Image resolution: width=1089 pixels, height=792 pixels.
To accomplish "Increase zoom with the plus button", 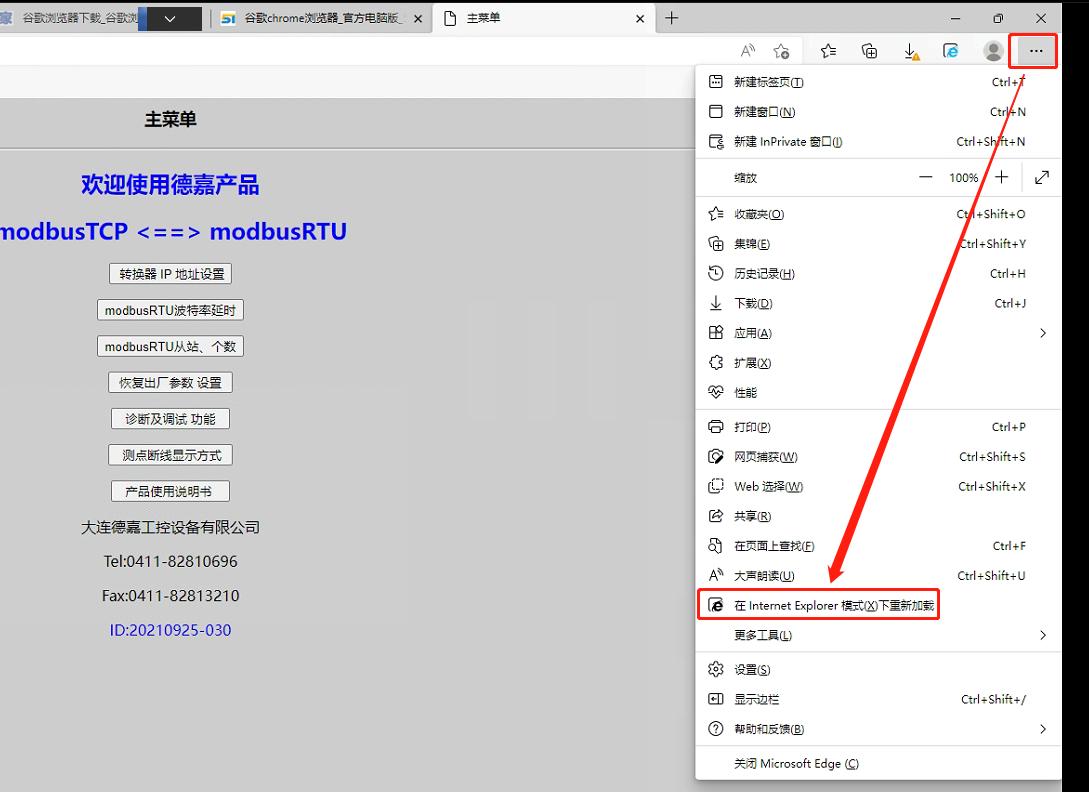I will [1002, 177].
